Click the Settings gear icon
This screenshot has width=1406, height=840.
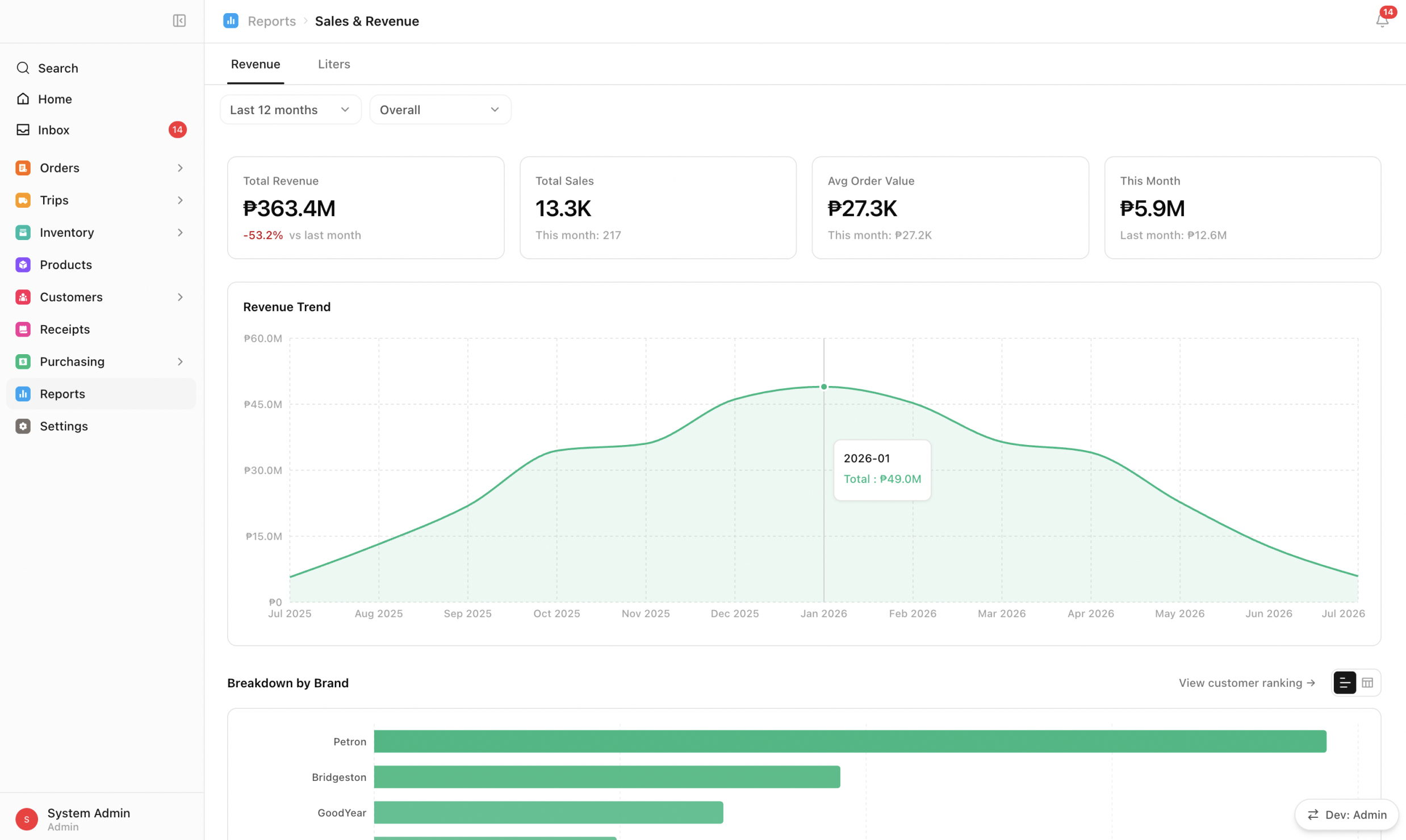pos(23,427)
